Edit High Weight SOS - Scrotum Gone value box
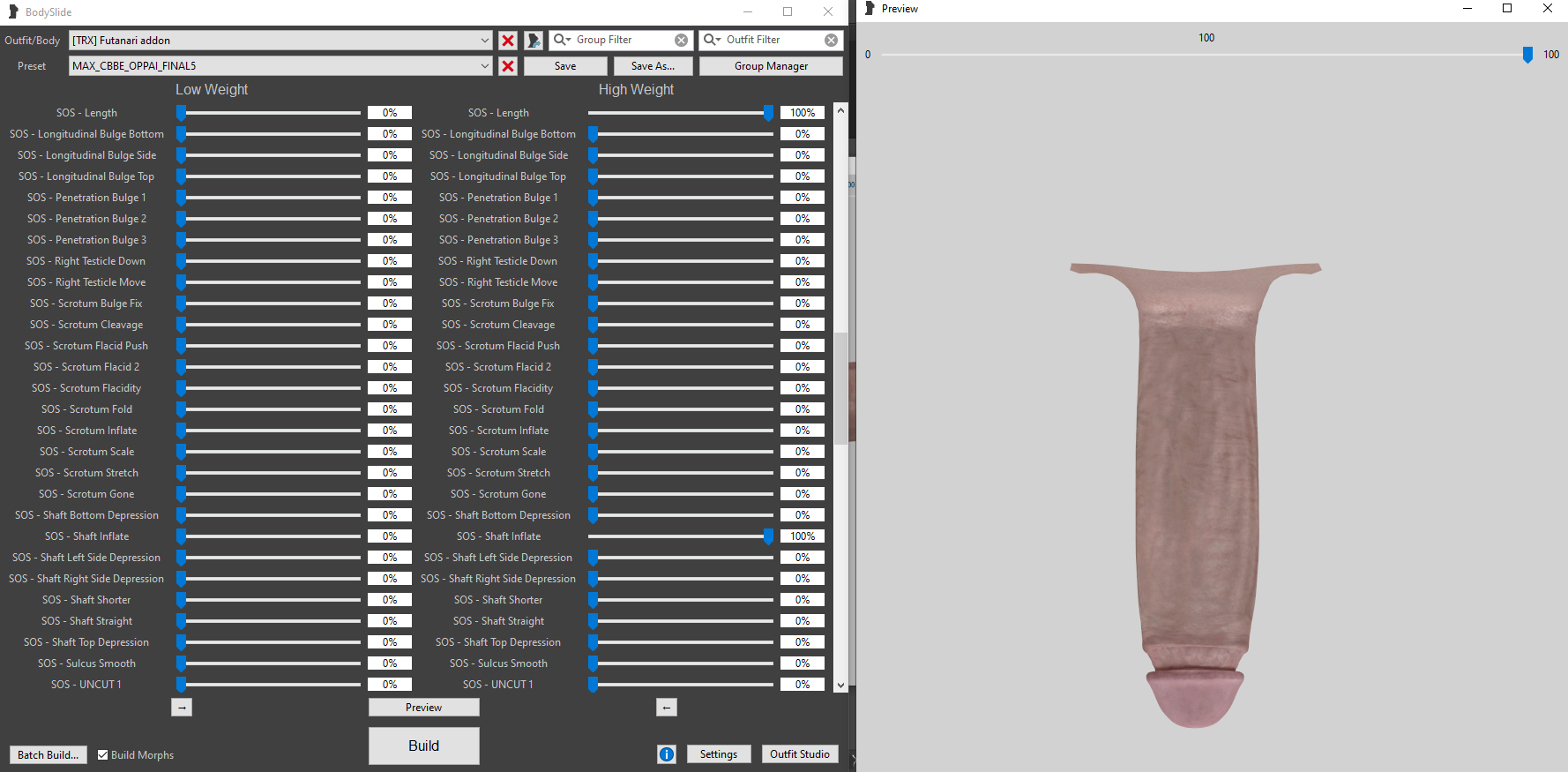Viewport: 1568px width, 772px height. coord(803,494)
